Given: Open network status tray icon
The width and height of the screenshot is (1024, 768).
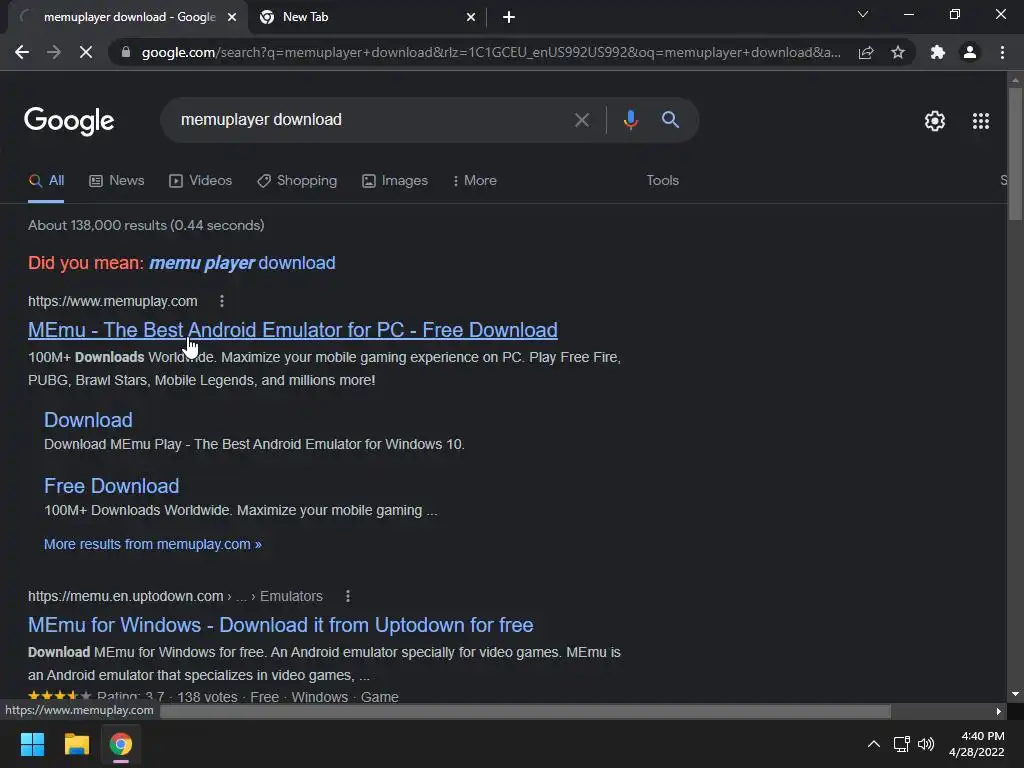Looking at the screenshot, I should pyautogui.click(x=901, y=744).
